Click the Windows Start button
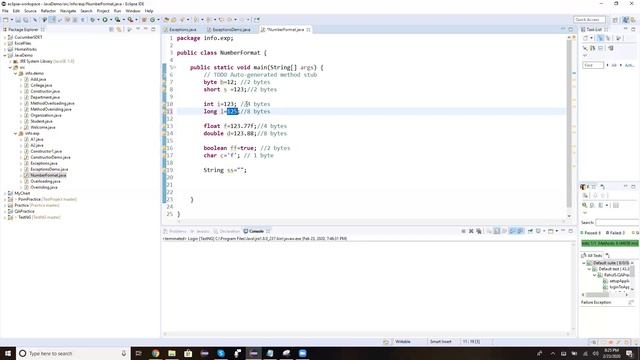This screenshot has height=360, width=640. point(8,353)
